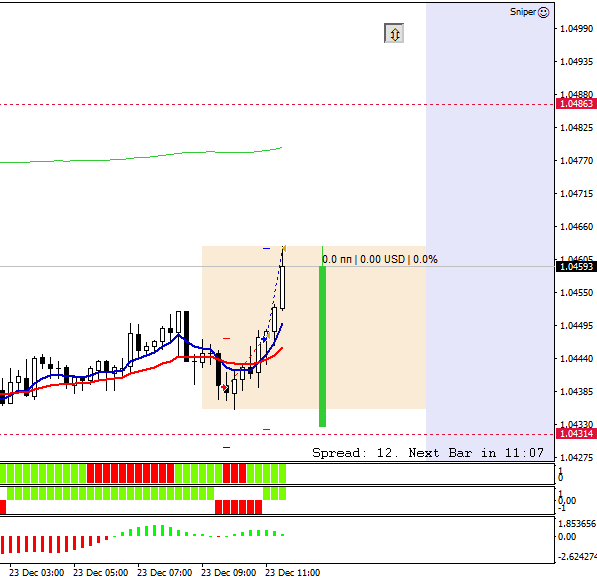This screenshot has height=584, width=597.
Task: Click the 23 Dec 09:00 time label
Action: coord(228,573)
